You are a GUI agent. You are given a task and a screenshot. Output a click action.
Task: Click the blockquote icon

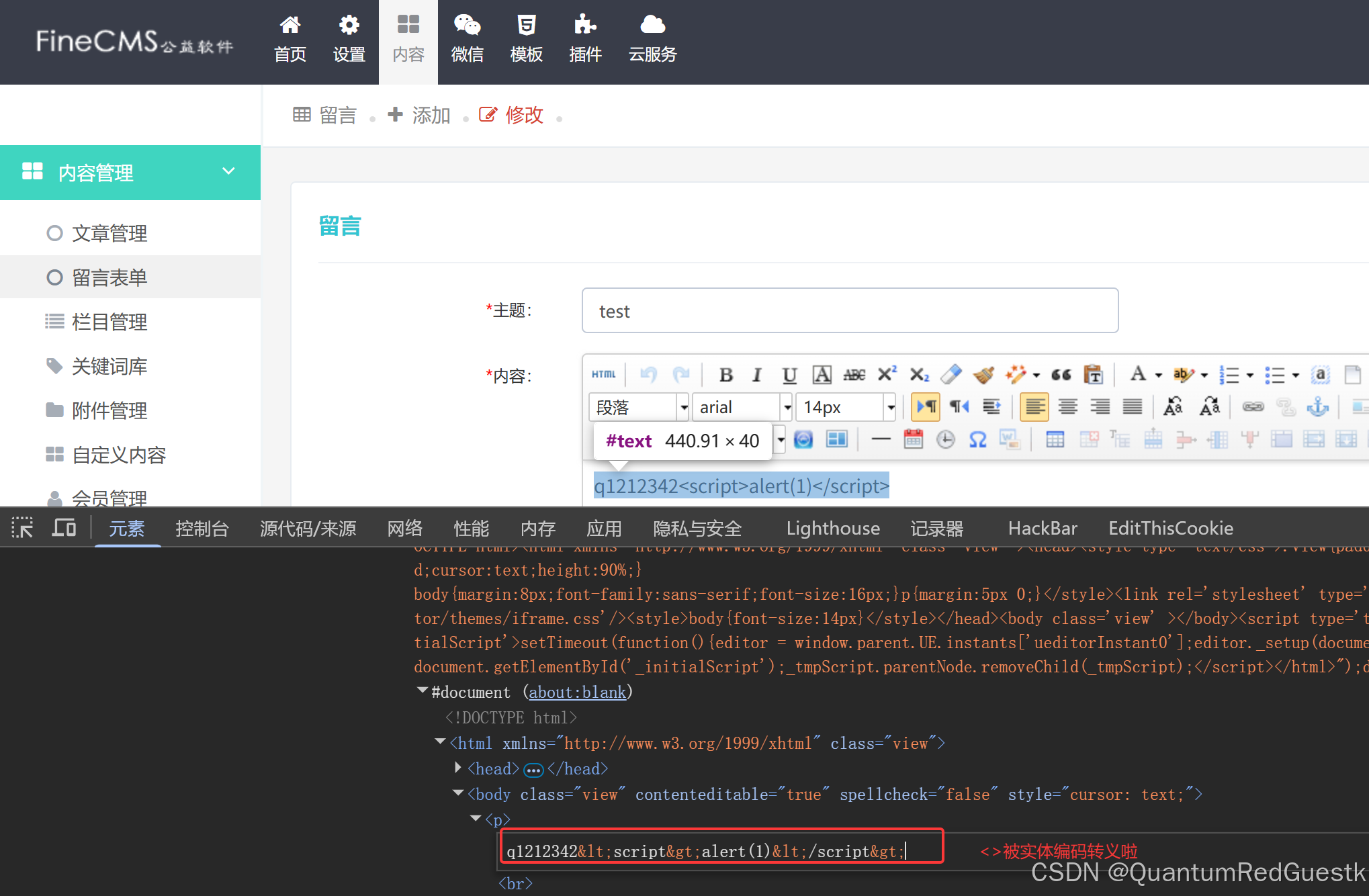pyautogui.click(x=1061, y=375)
